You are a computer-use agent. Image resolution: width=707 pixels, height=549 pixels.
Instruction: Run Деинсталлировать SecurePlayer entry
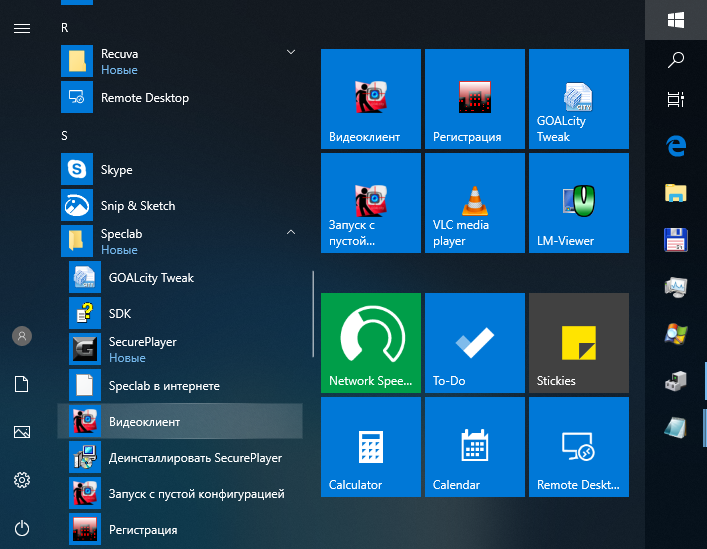pos(180,458)
